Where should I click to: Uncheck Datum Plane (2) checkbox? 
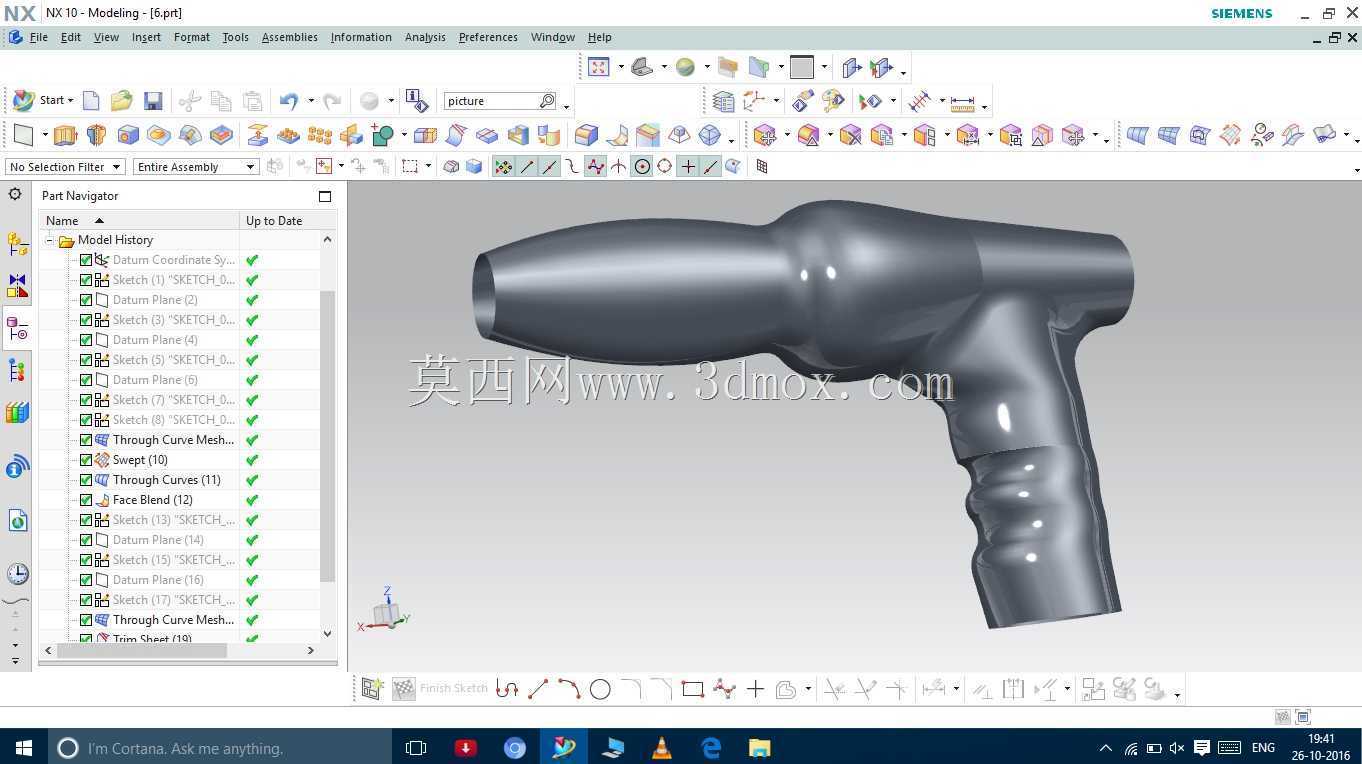[86, 300]
